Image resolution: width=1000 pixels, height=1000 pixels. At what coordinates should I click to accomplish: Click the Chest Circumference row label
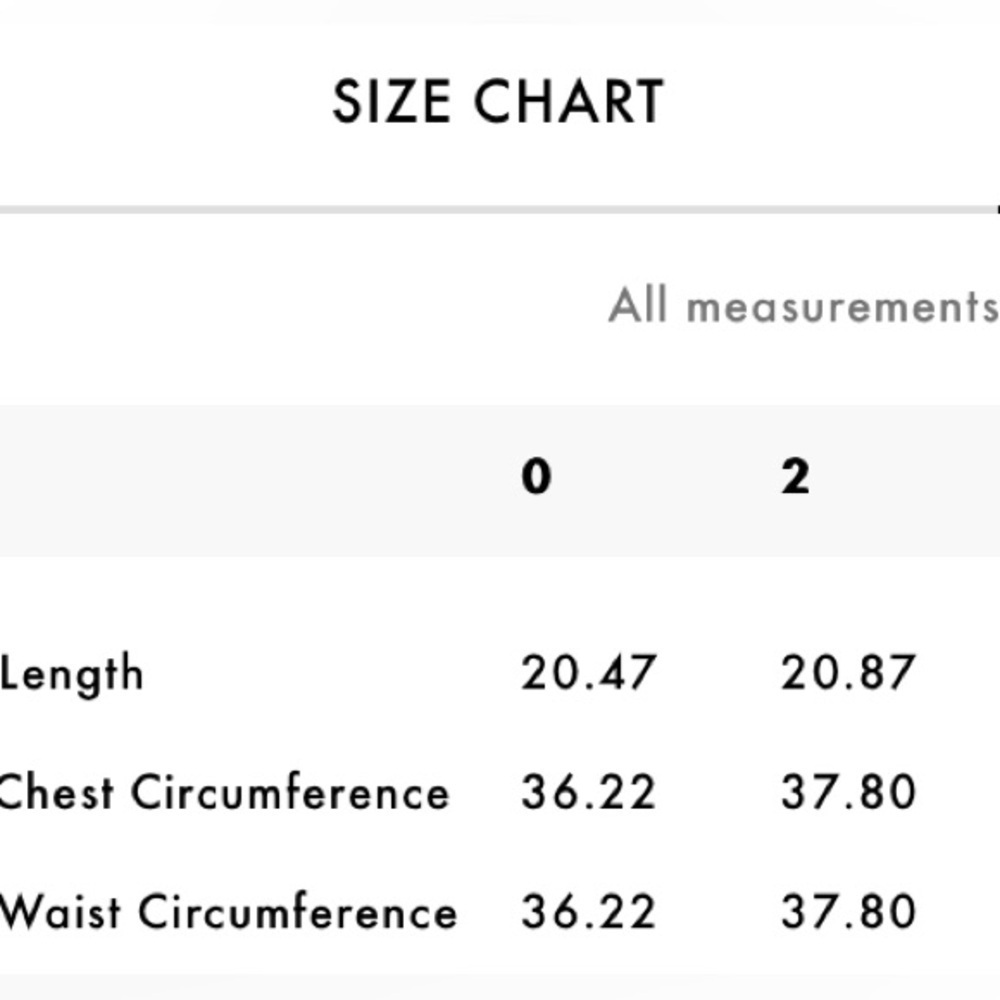pyautogui.click(x=224, y=791)
